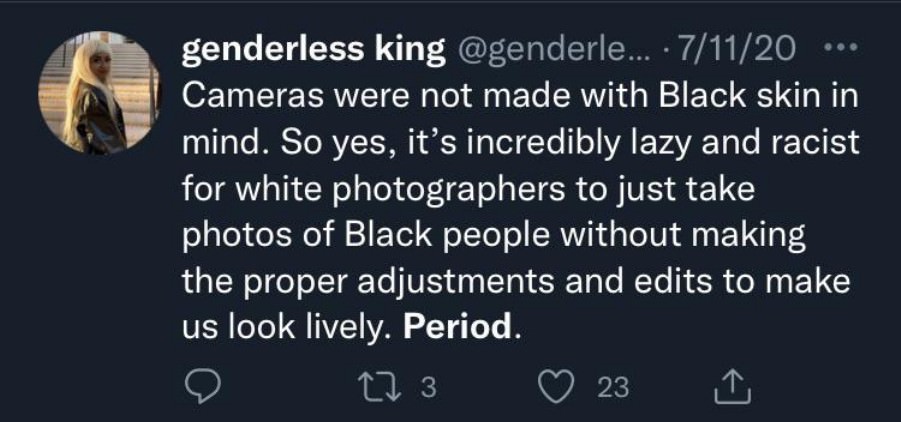The image size is (901, 422).
Task: Click the bold word "Period"
Action: [458, 327]
